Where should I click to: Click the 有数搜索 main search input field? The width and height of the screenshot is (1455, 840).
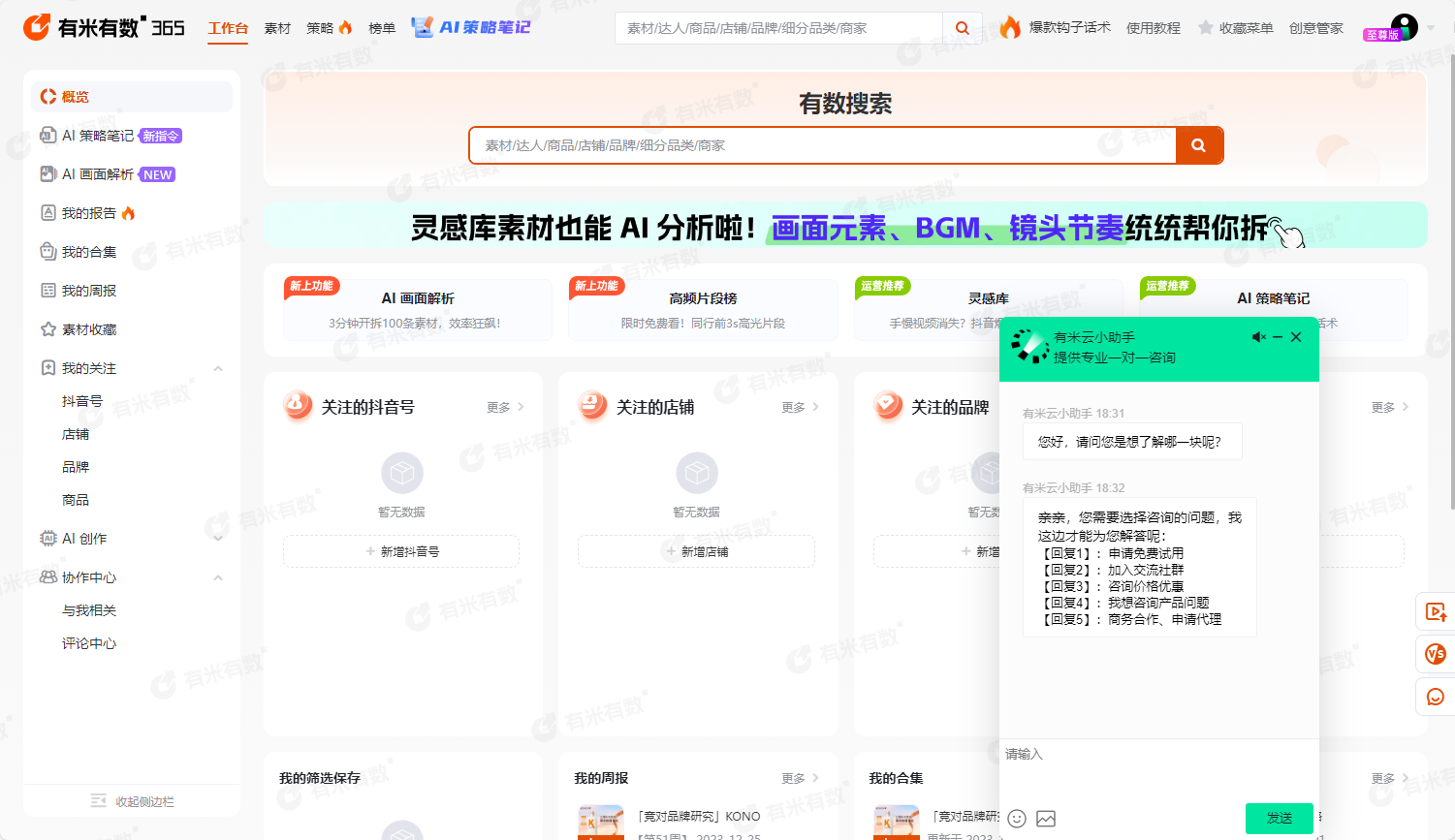(x=822, y=145)
